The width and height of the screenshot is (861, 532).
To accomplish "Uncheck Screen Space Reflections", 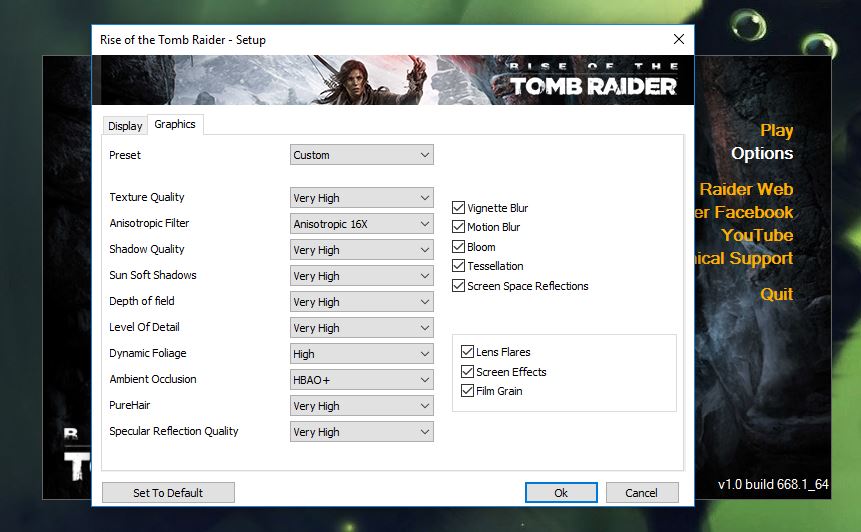I will pos(459,285).
